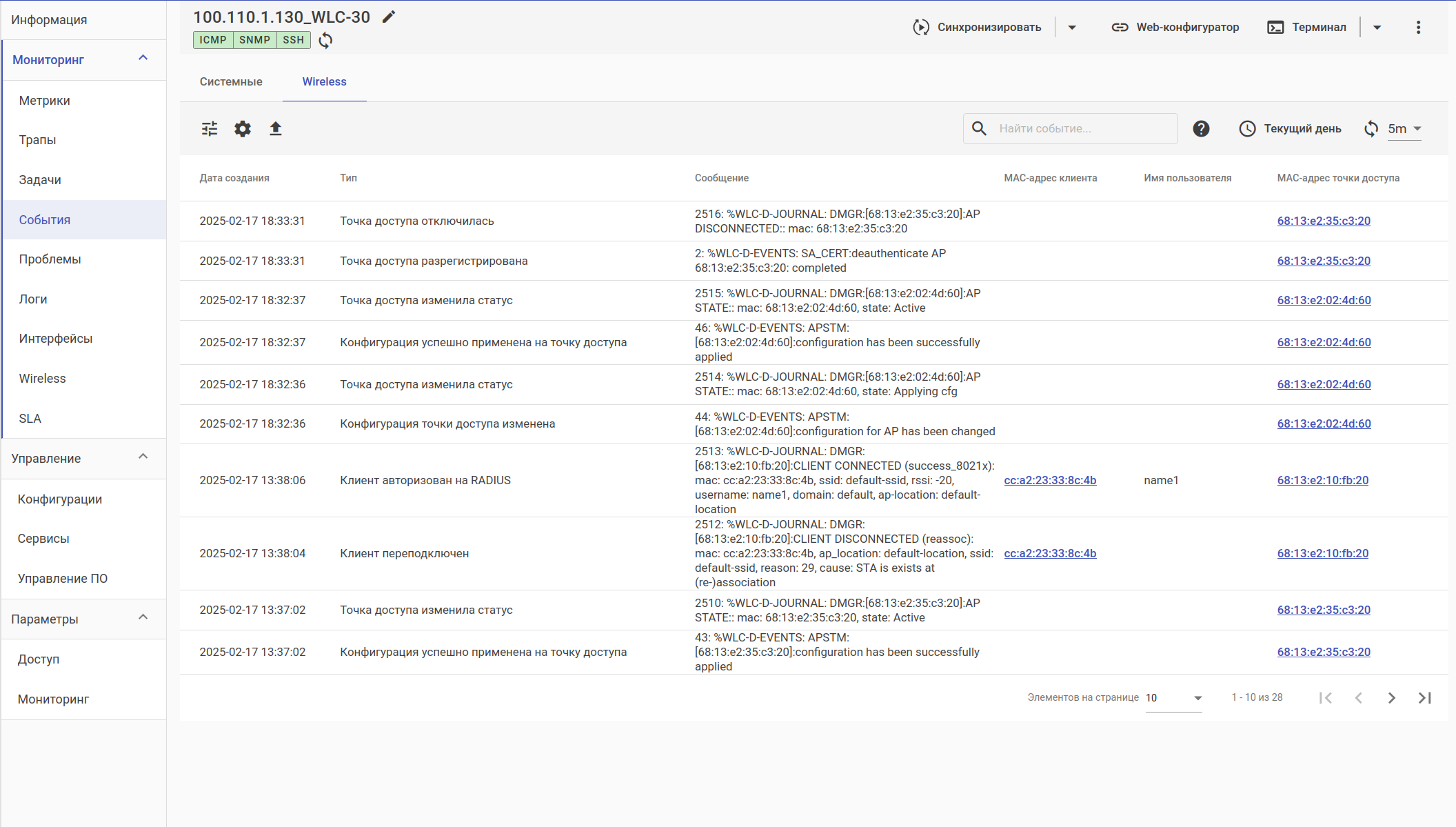Collapse the Управление sidebar section
1456x827 pixels.
coord(143,457)
